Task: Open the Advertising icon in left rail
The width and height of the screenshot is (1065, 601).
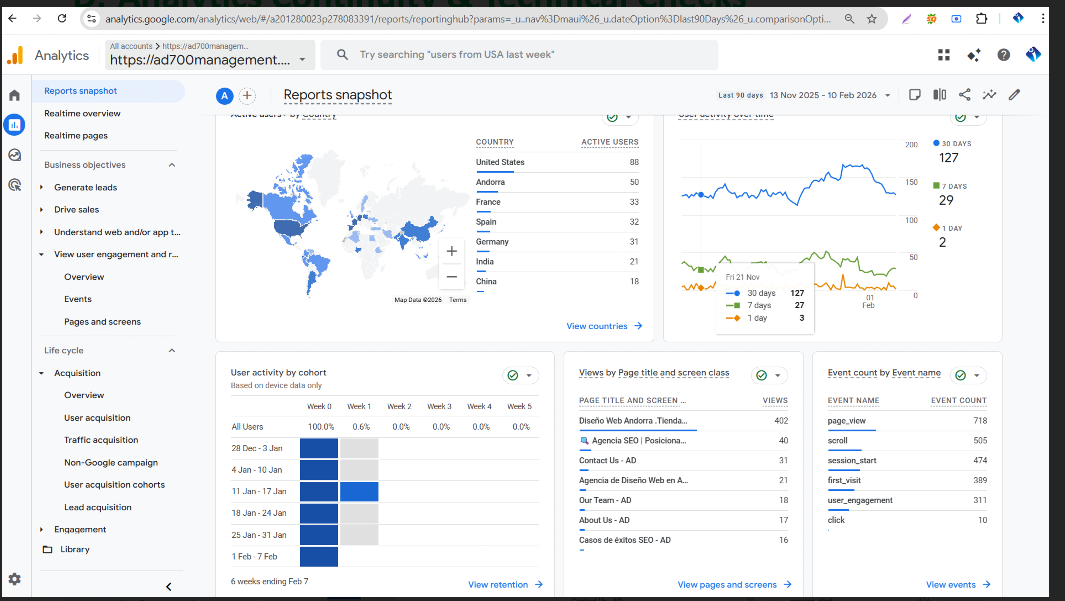Action: point(14,184)
